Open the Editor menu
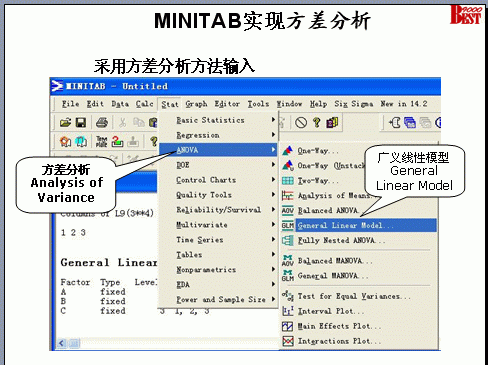 (x=227, y=104)
